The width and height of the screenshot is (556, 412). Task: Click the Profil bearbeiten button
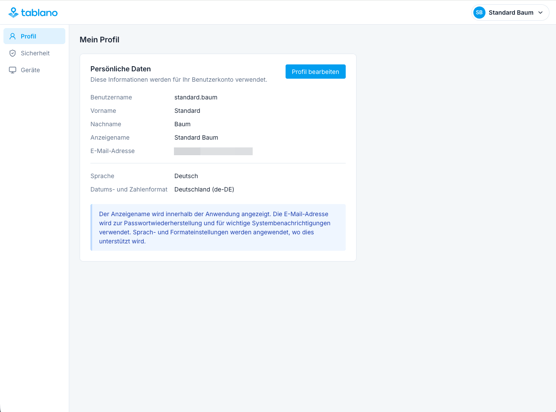click(315, 72)
